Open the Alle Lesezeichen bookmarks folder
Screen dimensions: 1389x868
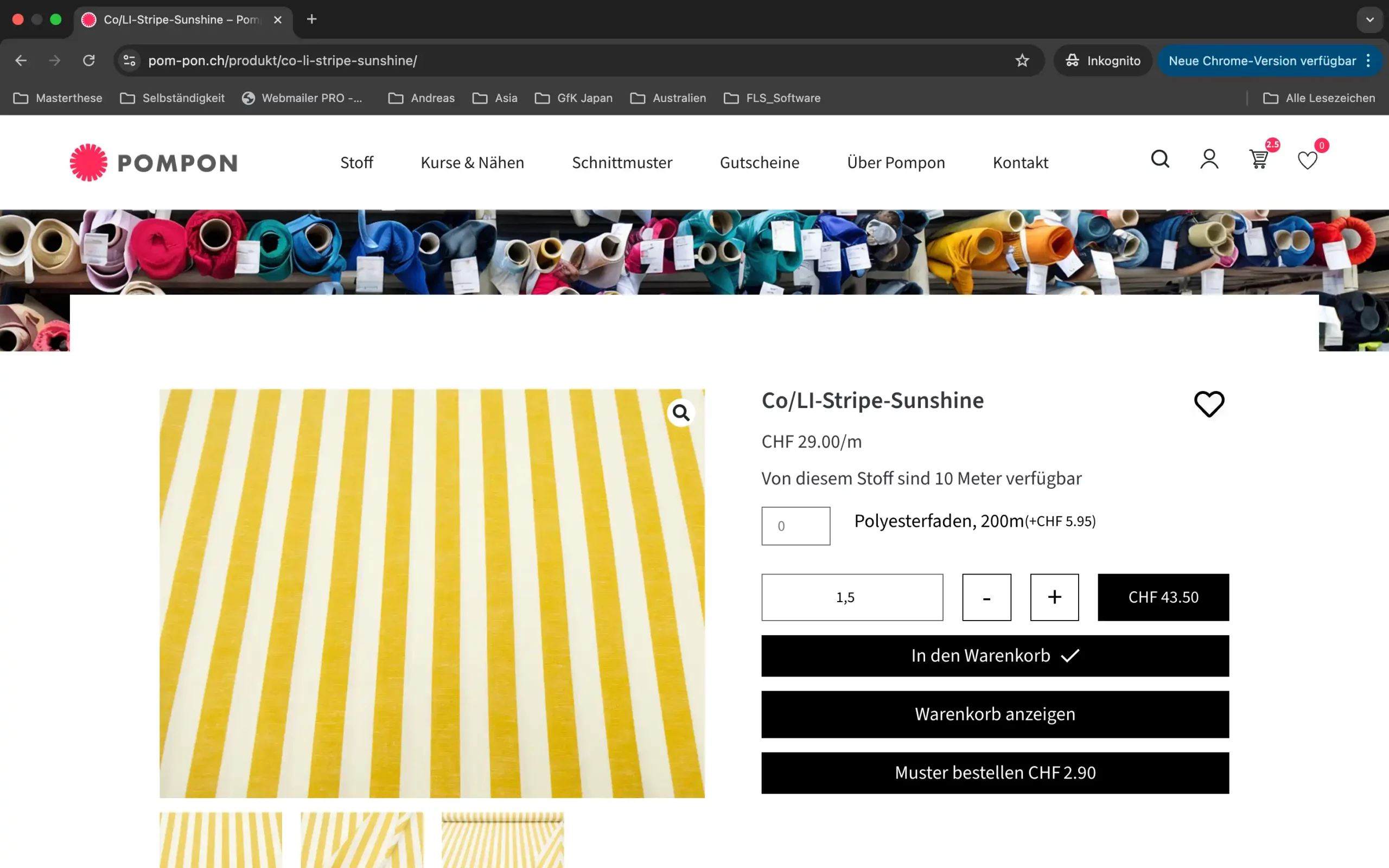click(x=1319, y=98)
